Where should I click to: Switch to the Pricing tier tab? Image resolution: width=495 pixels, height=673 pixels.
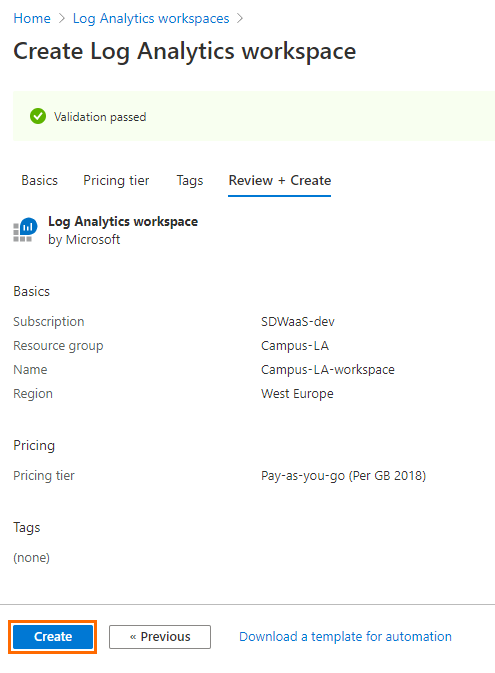click(x=116, y=180)
